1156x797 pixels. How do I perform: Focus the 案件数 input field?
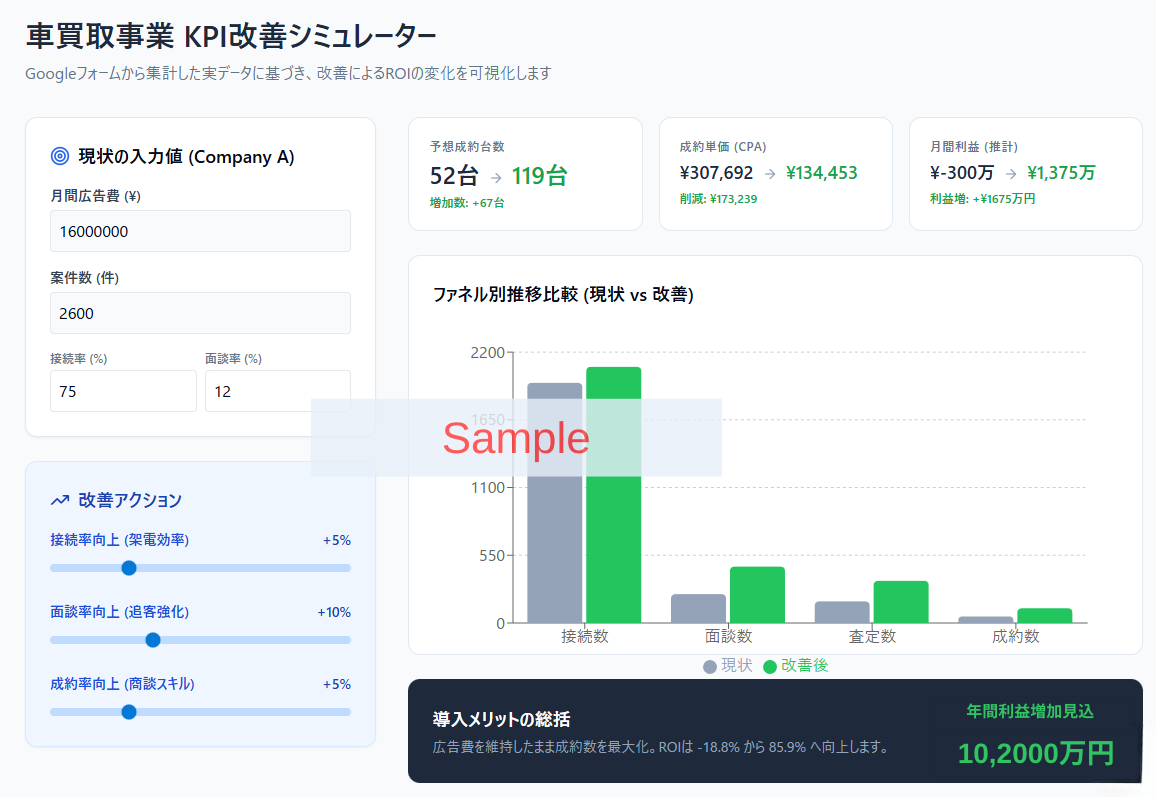click(x=200, y=313)
